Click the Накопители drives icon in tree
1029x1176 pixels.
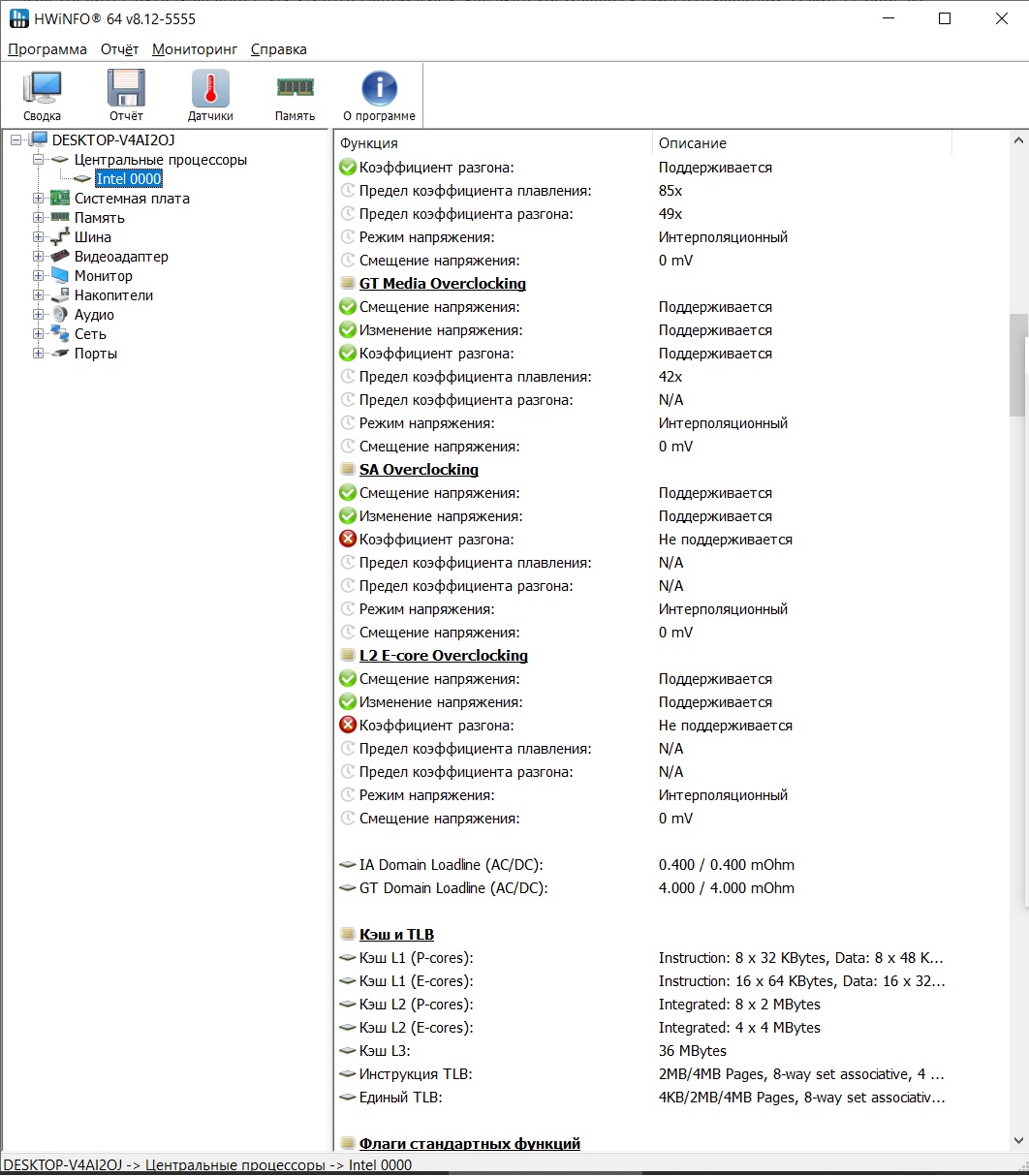pos(60,295)
